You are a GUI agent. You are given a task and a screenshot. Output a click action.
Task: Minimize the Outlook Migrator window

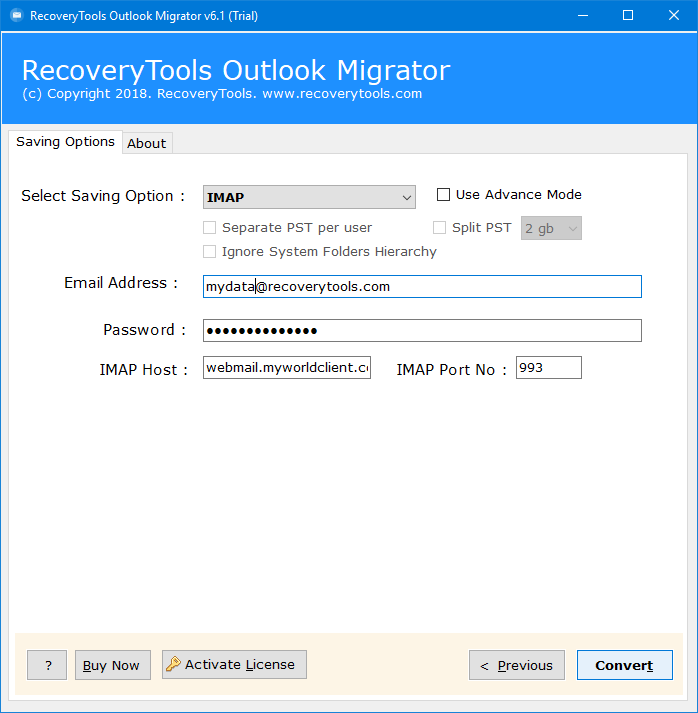click(583, 15)
